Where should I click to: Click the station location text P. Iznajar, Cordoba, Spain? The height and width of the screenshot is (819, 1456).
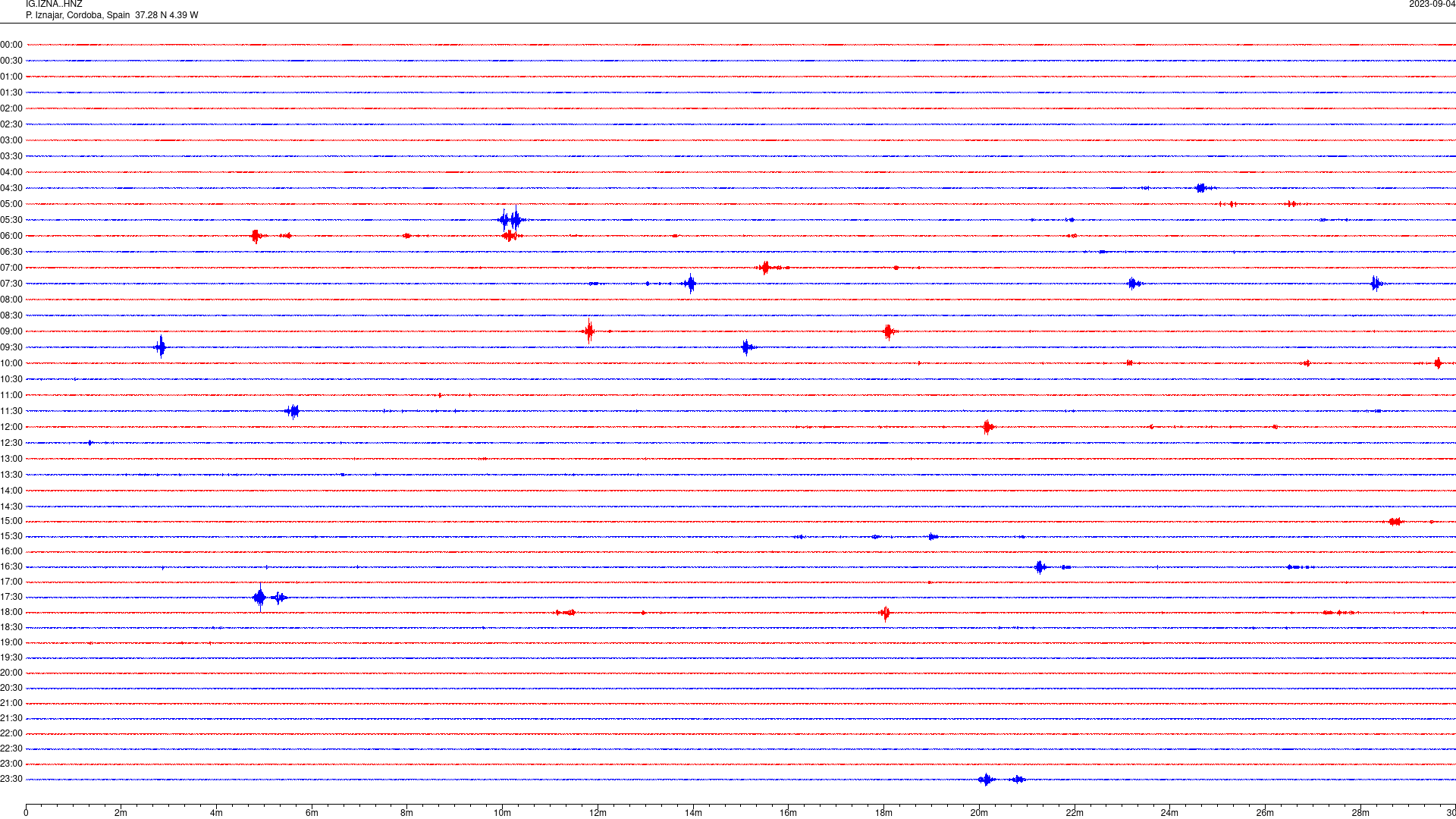pyautogui.click(x=78, y=15)
